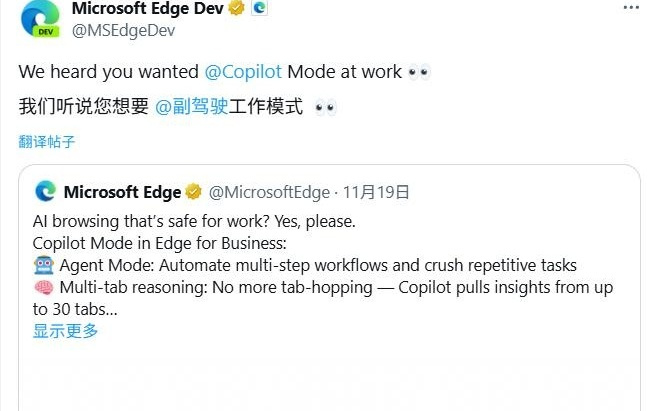Click the brain emoji before Multi-tab reasoning

pos(43,288)
